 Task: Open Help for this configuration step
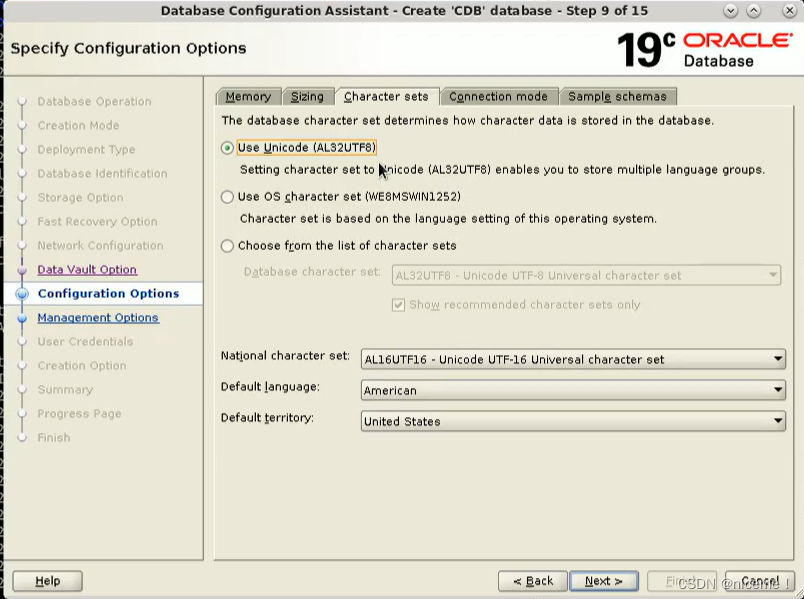click(47, 580)
